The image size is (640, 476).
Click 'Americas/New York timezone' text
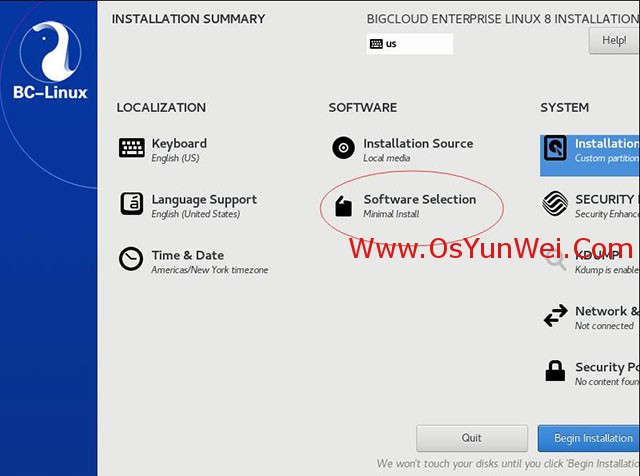[210, 270]
